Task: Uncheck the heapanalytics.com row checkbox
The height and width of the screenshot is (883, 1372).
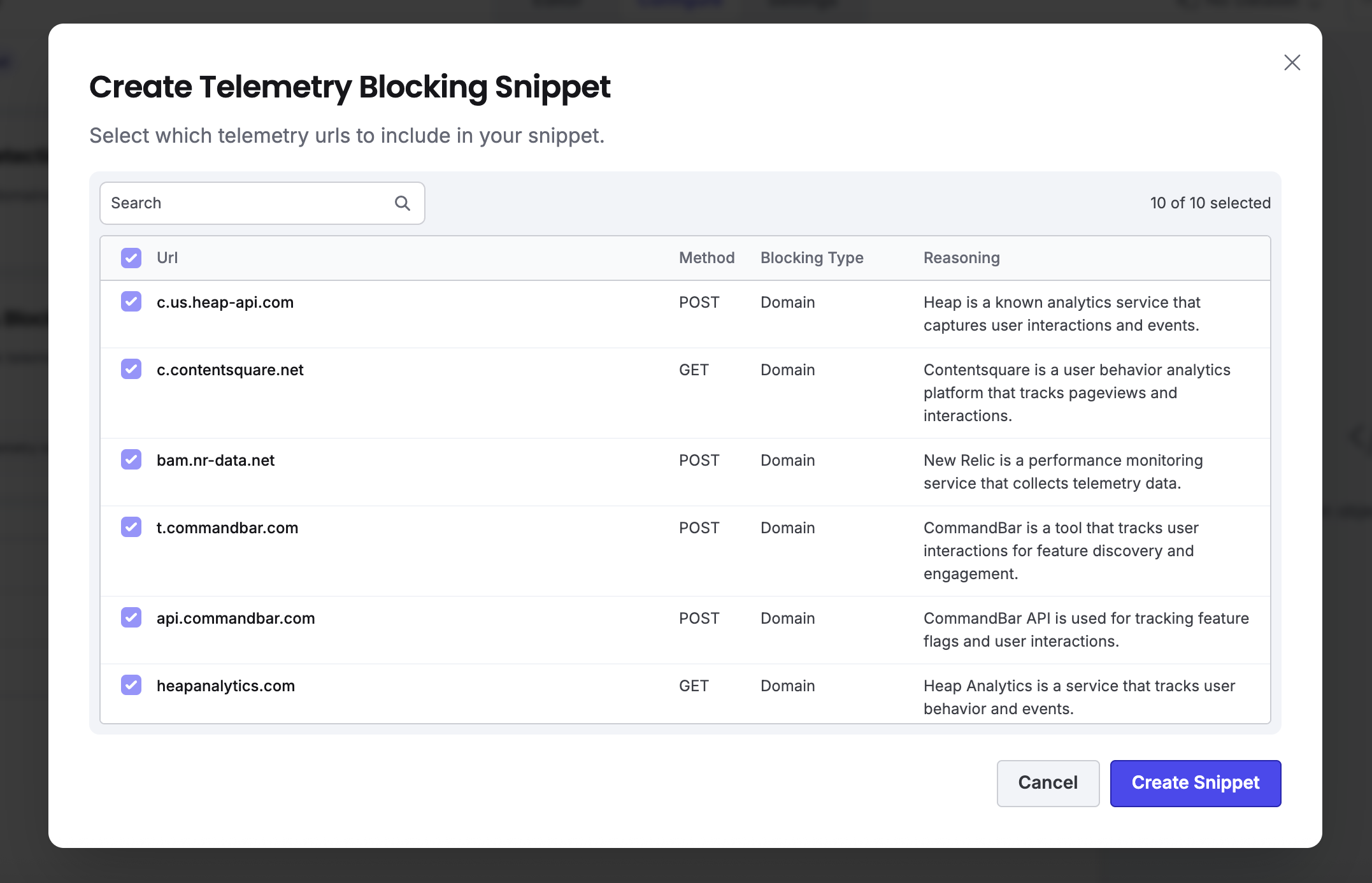Action: pos(131,685)
